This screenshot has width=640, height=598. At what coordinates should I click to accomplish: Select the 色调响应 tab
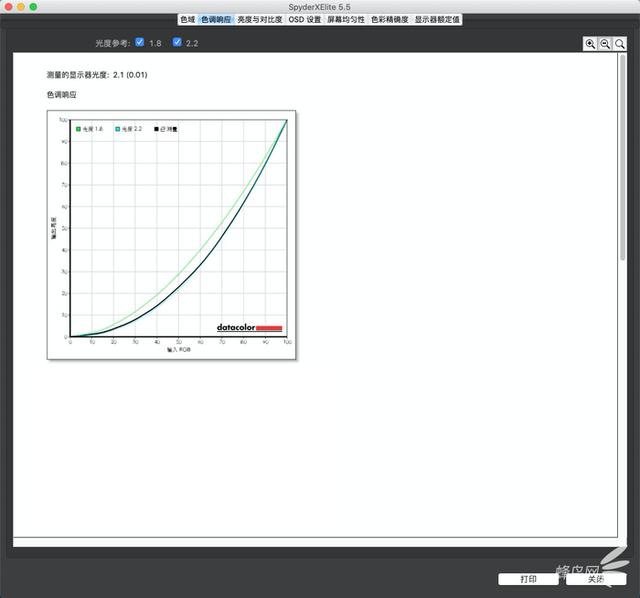(216, 20)
